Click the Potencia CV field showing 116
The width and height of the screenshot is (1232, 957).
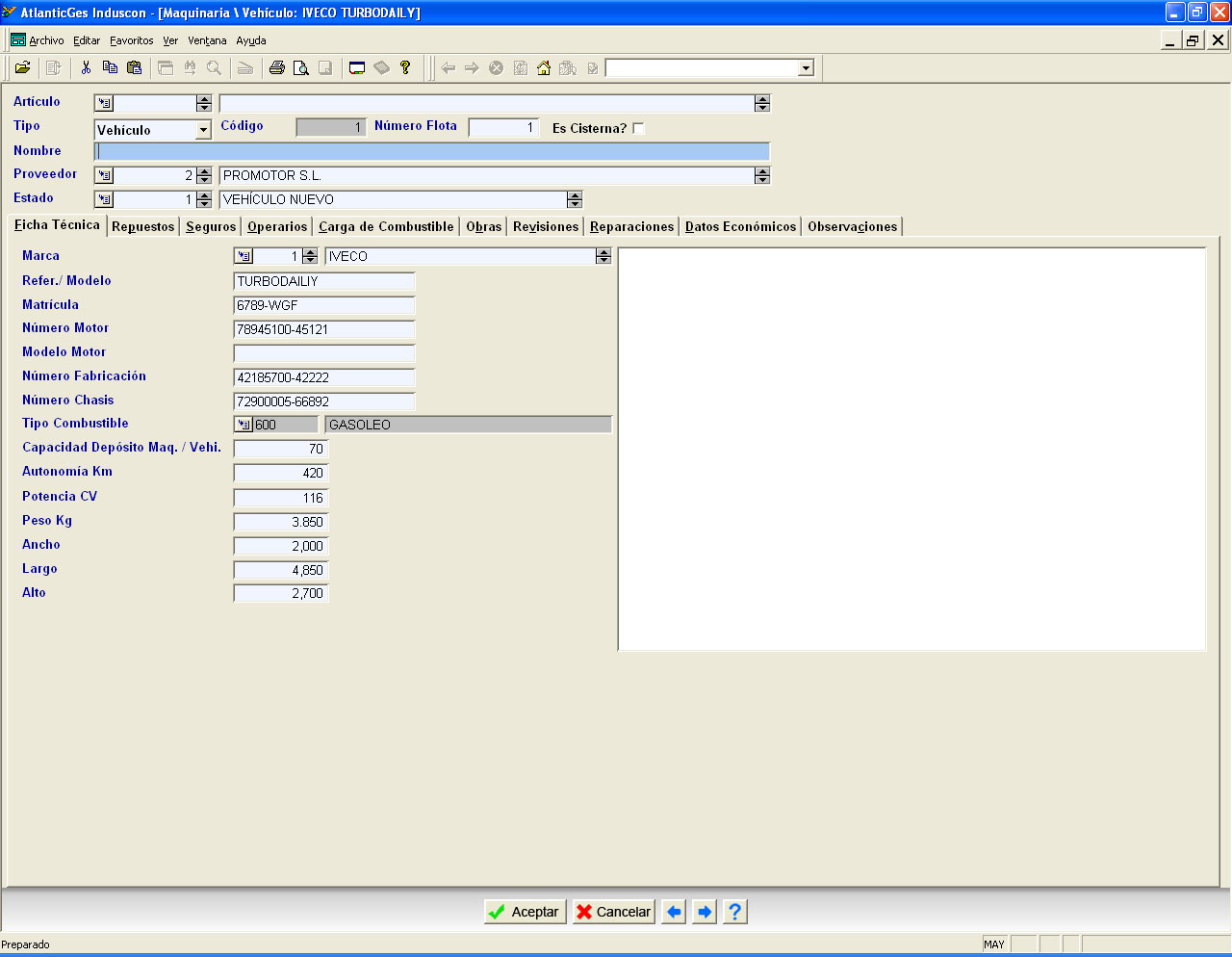point(281,498)
